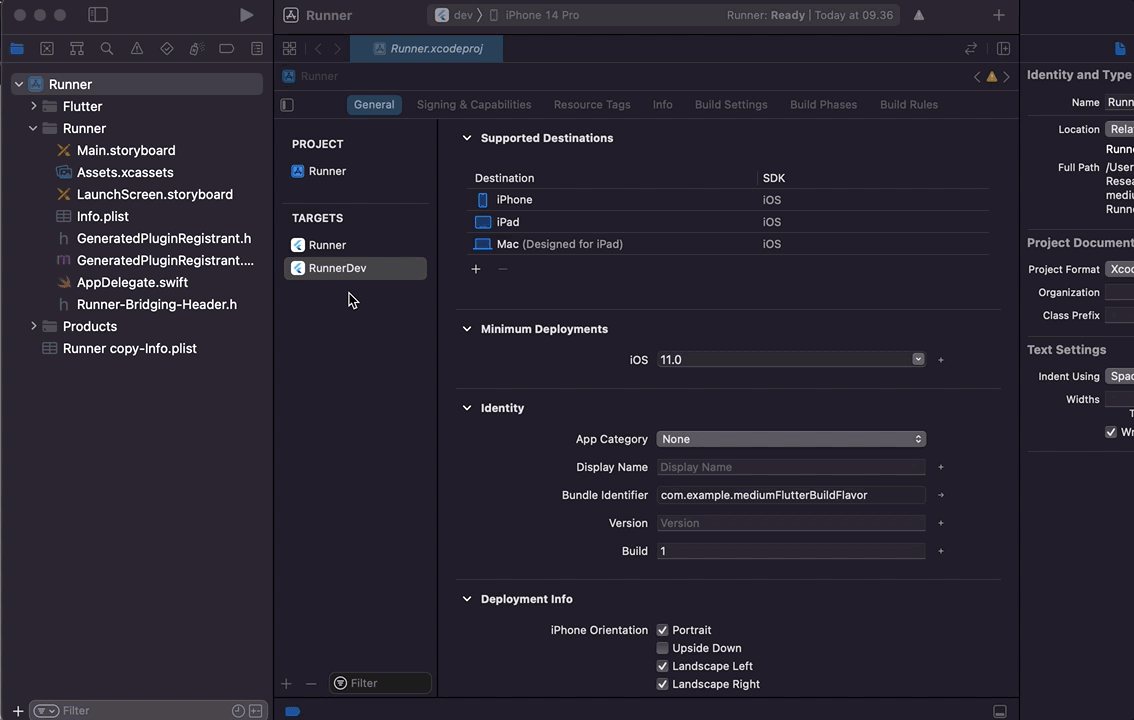
Task: Toggle the Wrap lines checkbox in inspector
Action: [1111, 432]
